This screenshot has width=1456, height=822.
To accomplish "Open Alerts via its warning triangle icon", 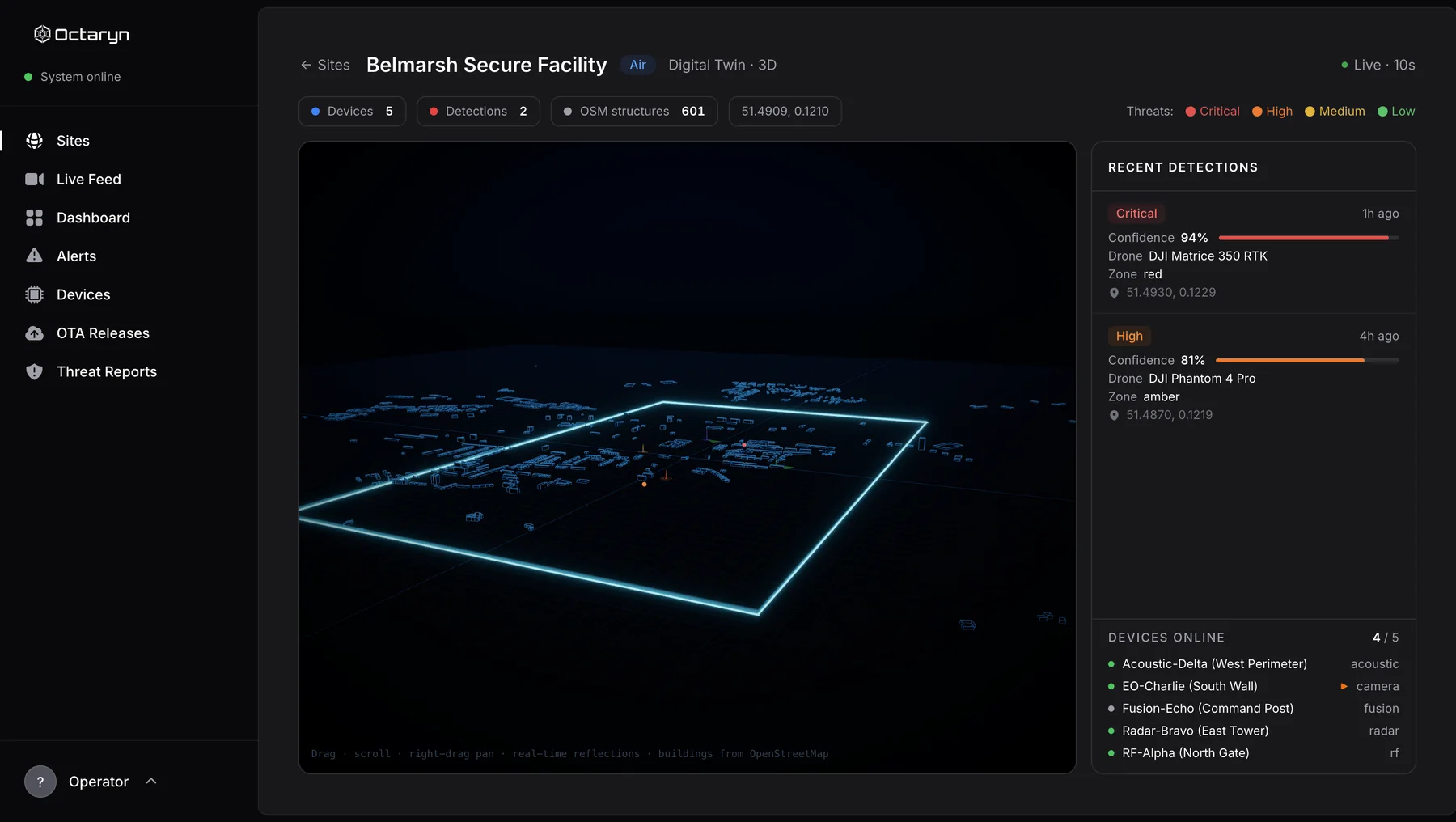I will coord(34,256).
